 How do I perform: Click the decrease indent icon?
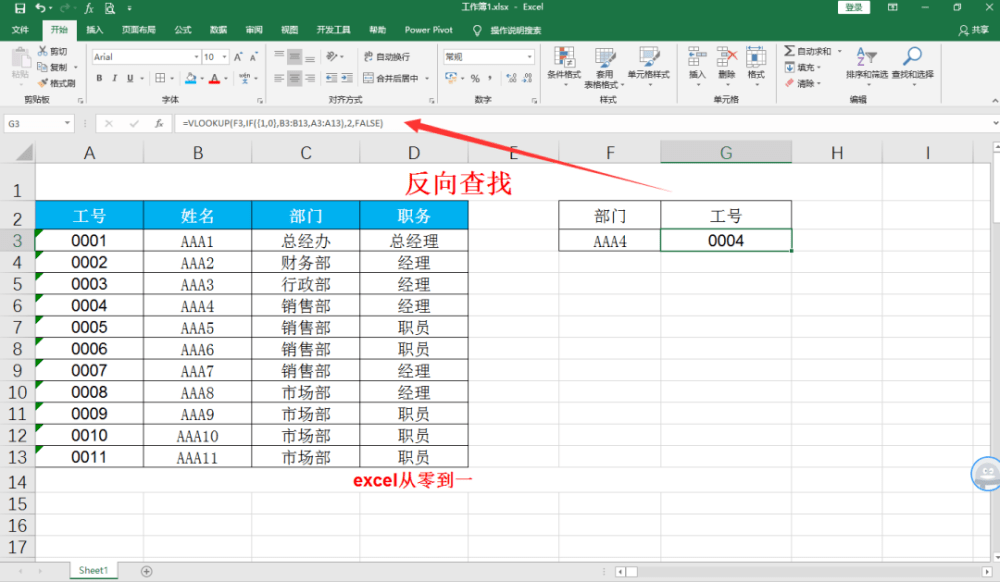(x=332, y=78)
